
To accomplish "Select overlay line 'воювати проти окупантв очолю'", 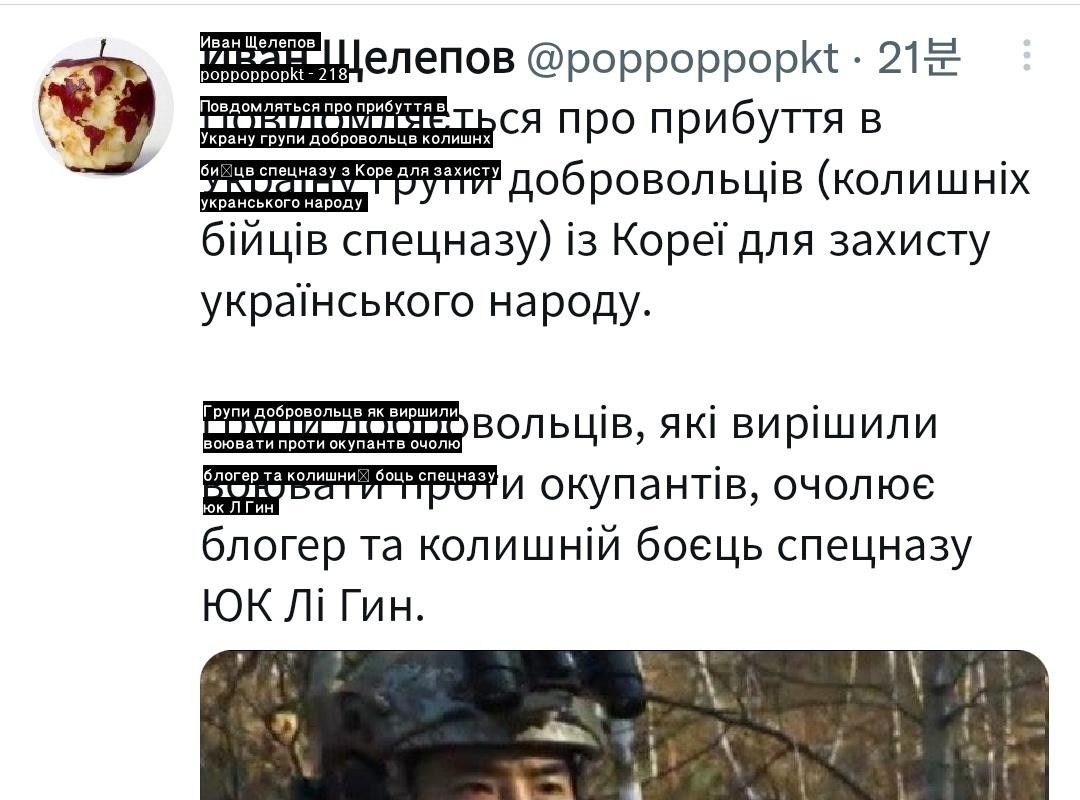I will (x=332, y=443).
